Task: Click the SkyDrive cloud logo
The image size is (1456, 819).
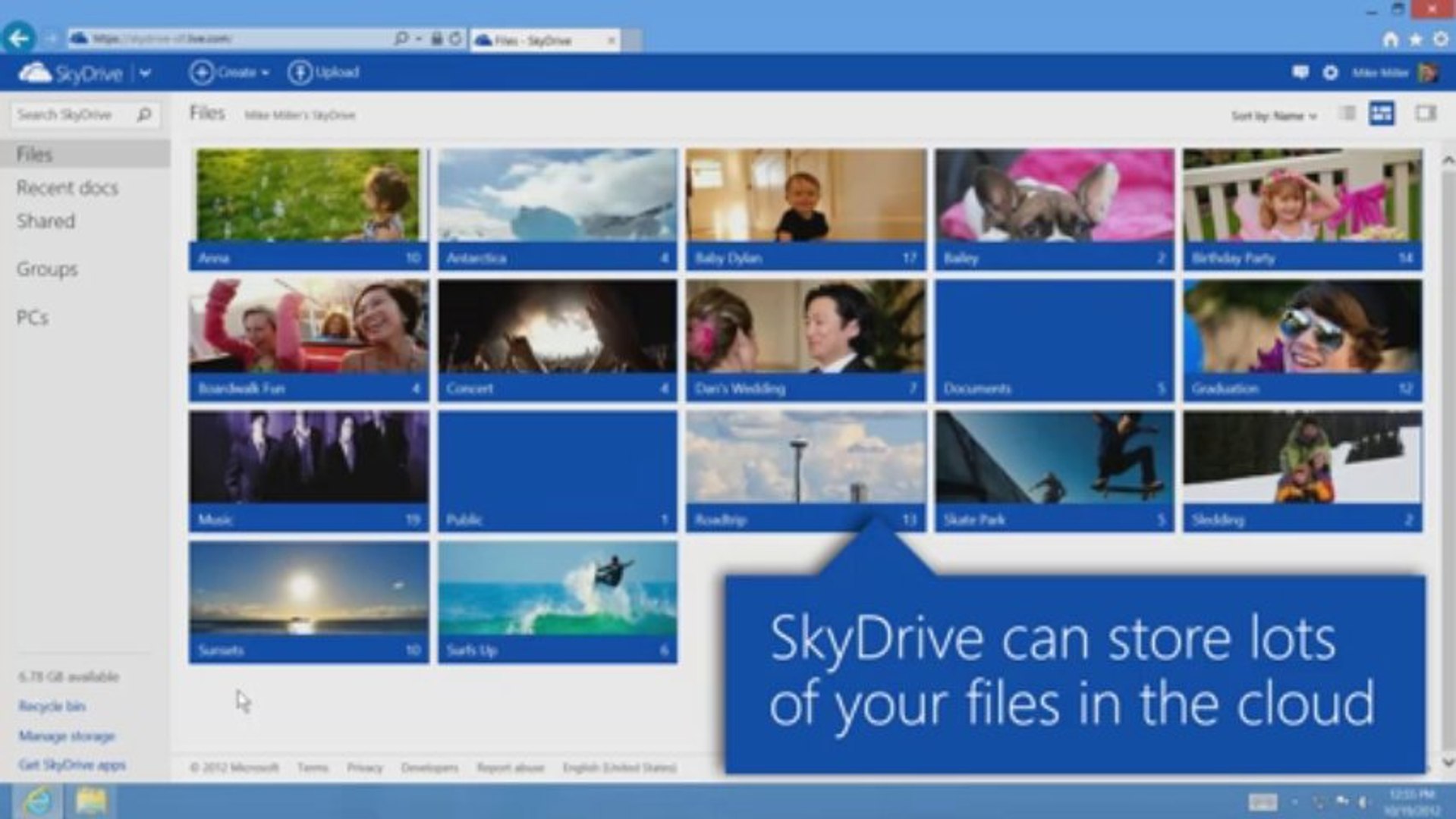Action: [x=36, y=73]
